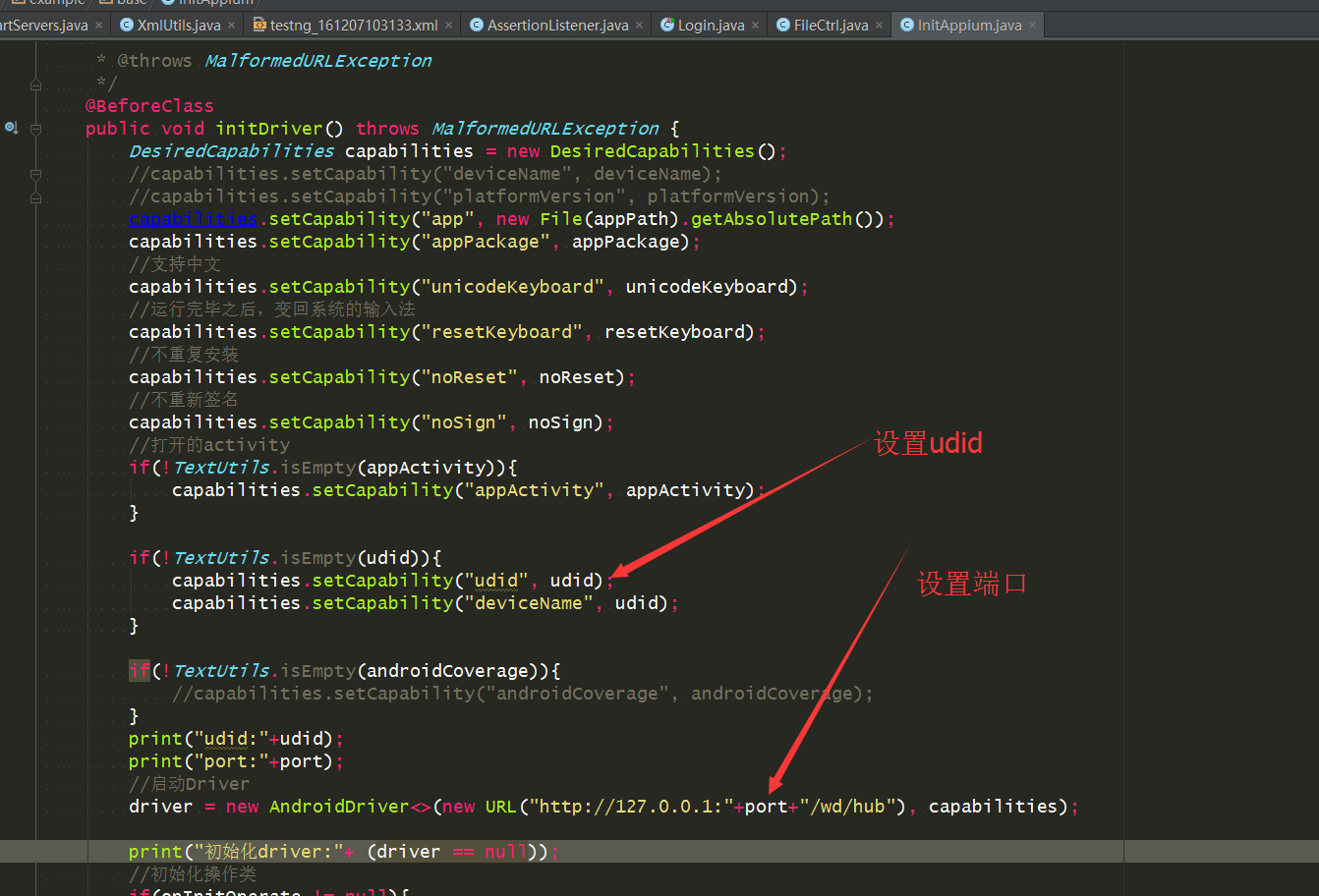Screen dimensions: 1319x896
Task: Click the //支持中文 comment
Action: click(x=175, y=264)
